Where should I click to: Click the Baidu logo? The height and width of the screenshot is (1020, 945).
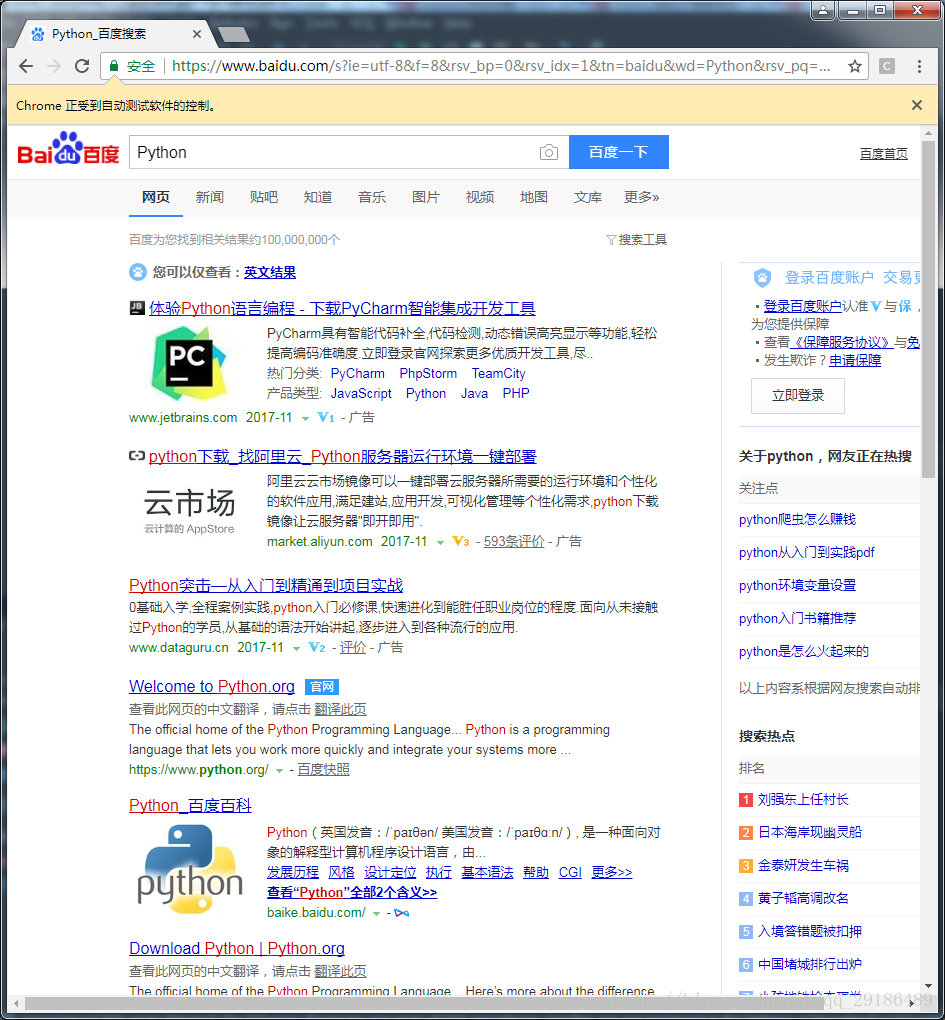(68, 149)
